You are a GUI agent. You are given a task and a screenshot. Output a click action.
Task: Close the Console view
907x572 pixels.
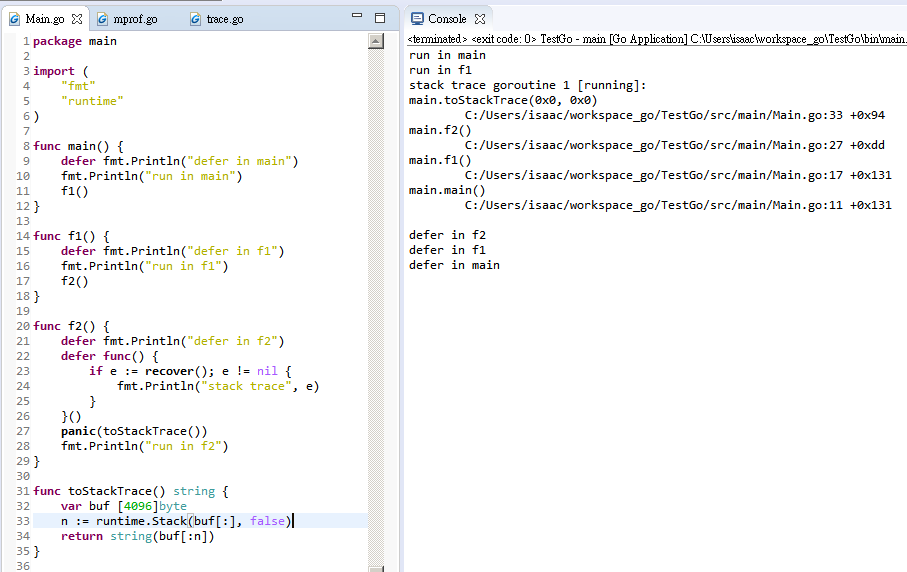pos(480,19)
